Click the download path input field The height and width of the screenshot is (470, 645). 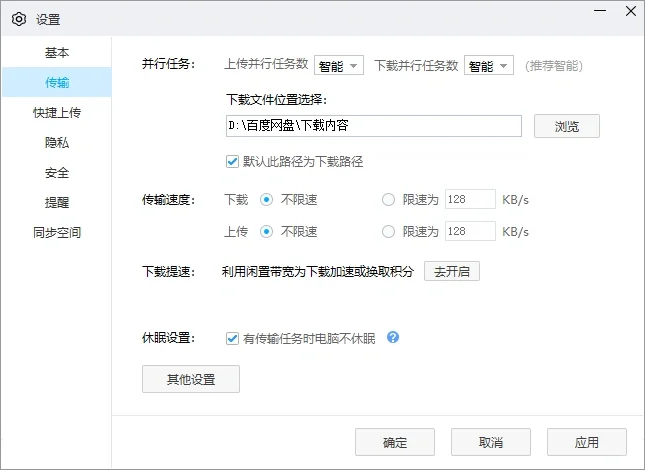tap(374, 126)
